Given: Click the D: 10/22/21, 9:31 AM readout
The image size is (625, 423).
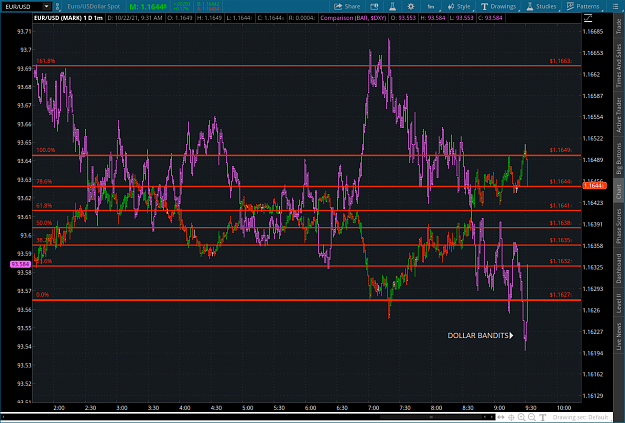Looking at the screenshot, I should [x=135, y=18].
